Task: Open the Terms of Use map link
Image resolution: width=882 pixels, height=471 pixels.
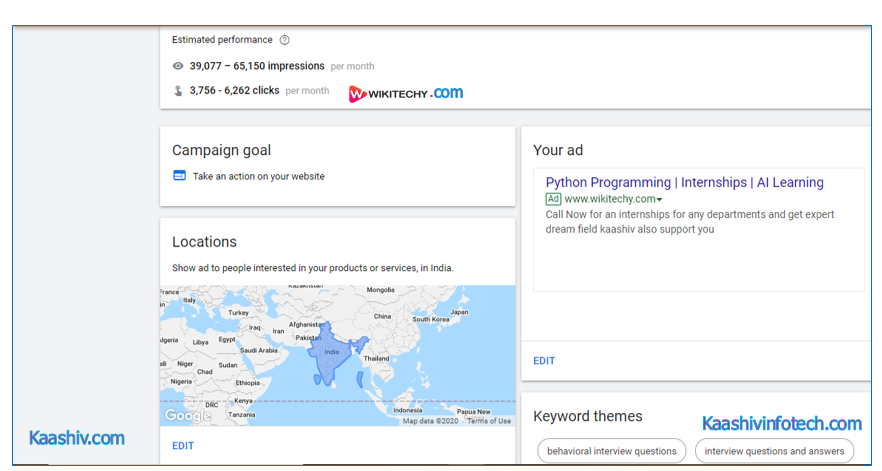Action: [x=489, y=421]
